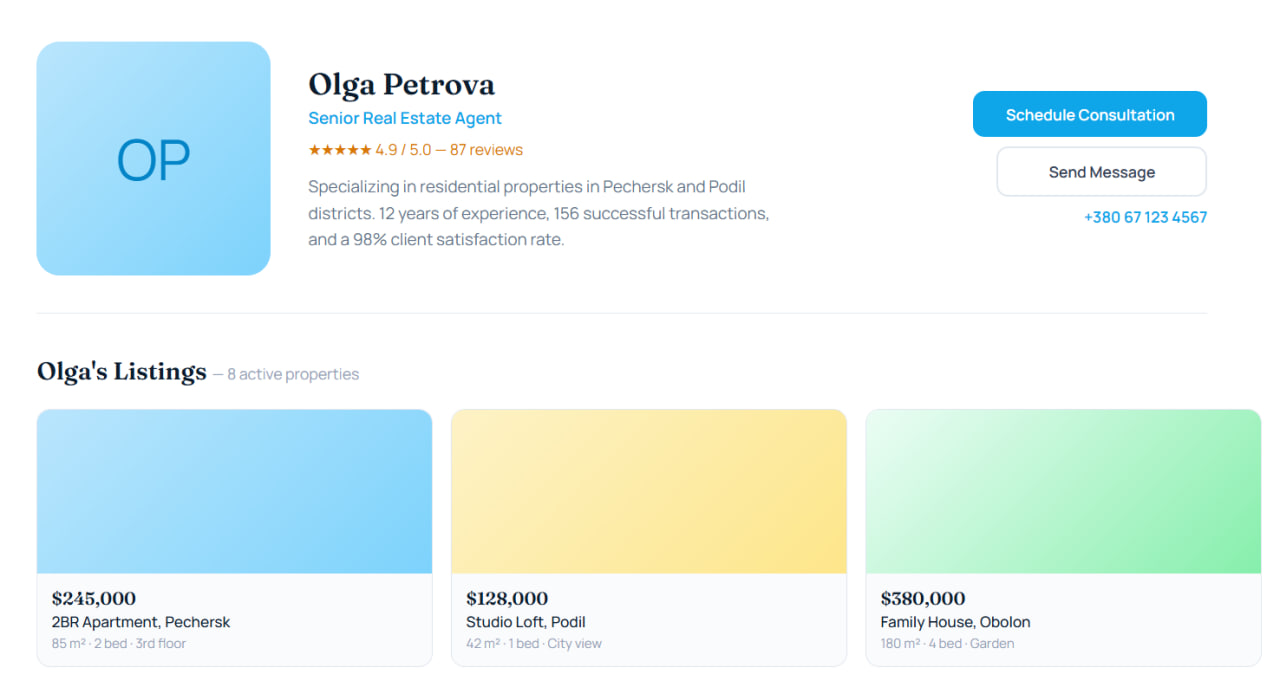1280x674 pixels.
Task: Click the Olga's Listings heading
Action: point(122,372)
